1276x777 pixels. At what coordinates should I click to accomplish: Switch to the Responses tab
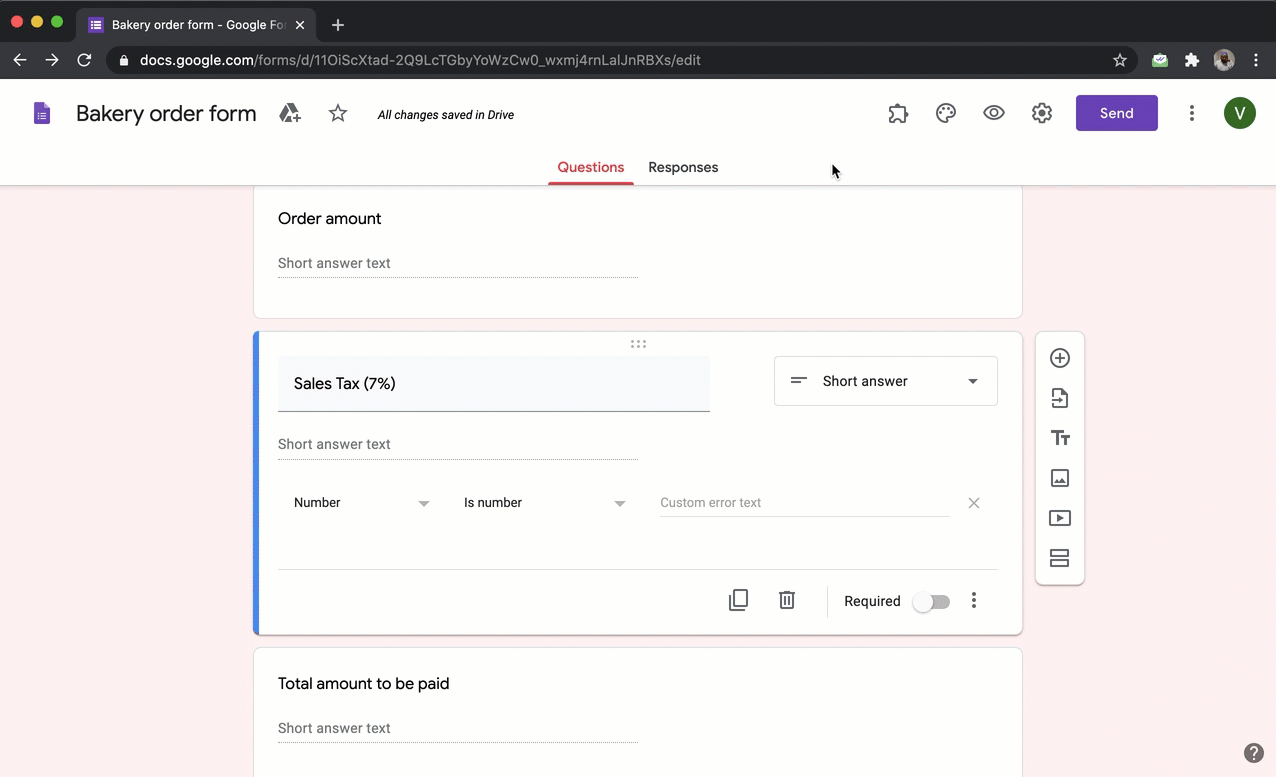(x=683, y=167)
